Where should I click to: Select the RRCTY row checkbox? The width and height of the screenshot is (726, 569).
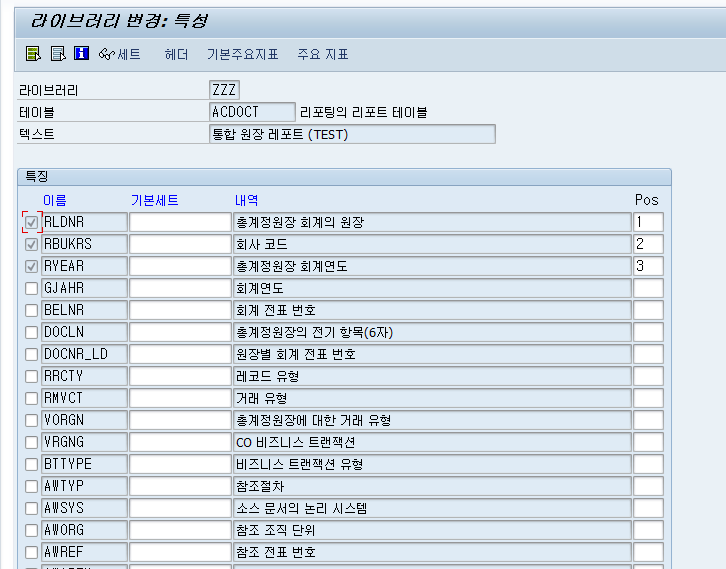[x=31, y=376]
